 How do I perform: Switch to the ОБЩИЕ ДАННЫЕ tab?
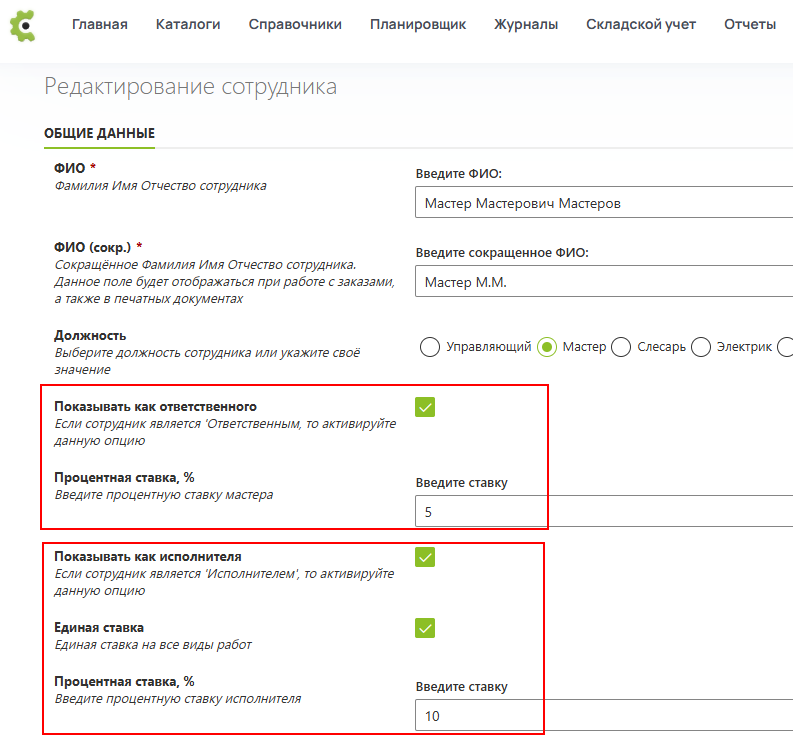point(99,133)
